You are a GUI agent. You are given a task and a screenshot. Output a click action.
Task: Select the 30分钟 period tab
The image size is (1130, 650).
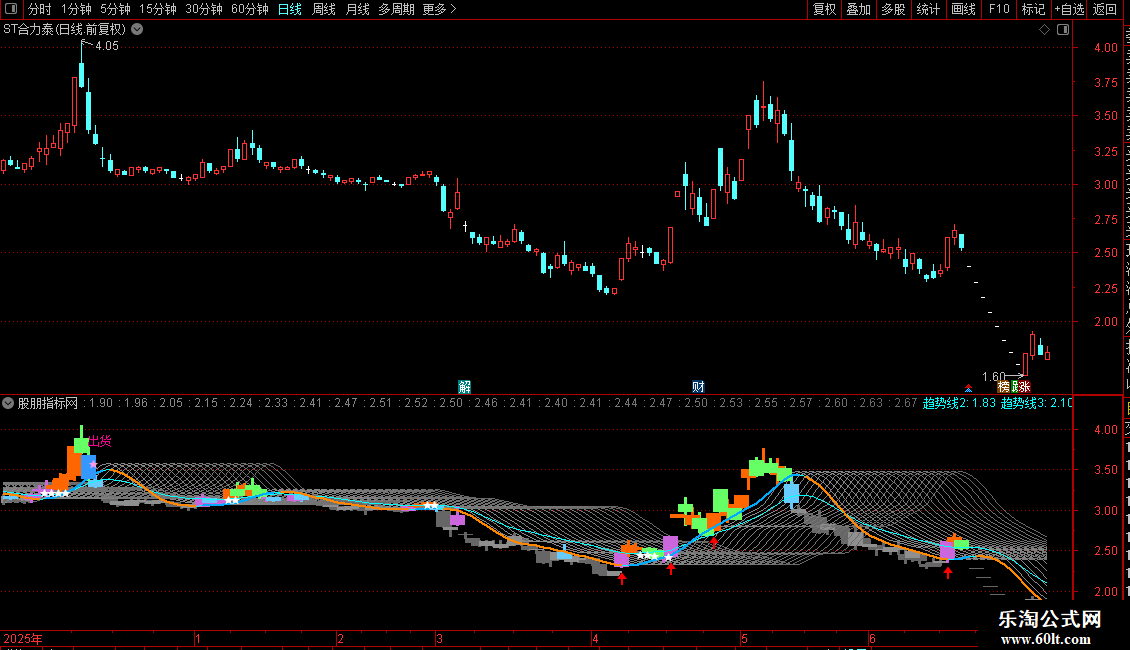pos(204,9)
